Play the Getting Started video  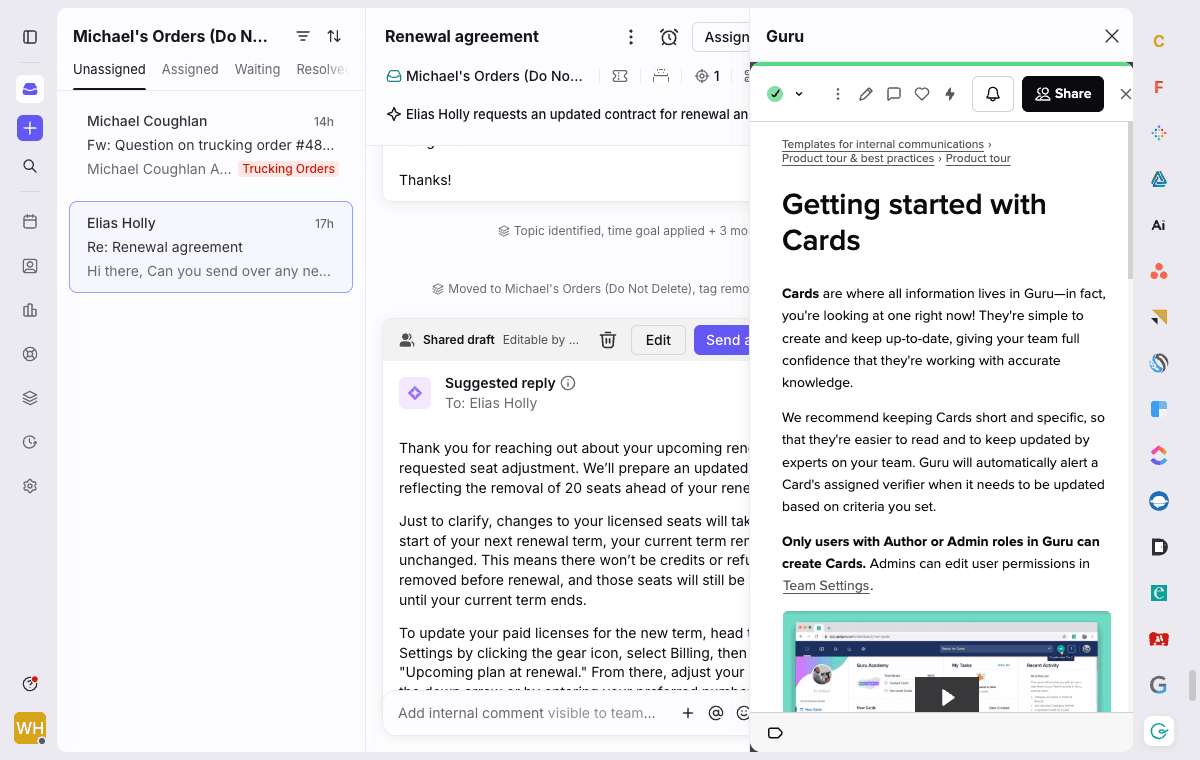[x=946, y=697]
